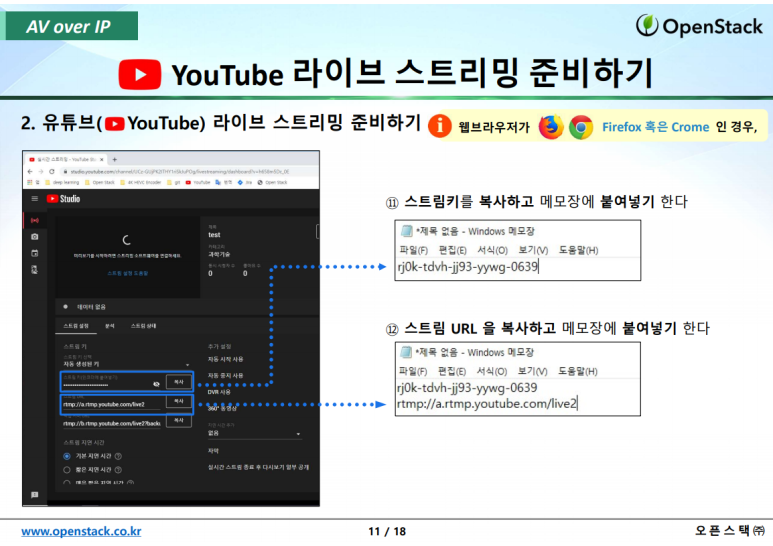Select the 짧은 지연 시간 radio button
773x546 pixels.
tap(67, 470)
